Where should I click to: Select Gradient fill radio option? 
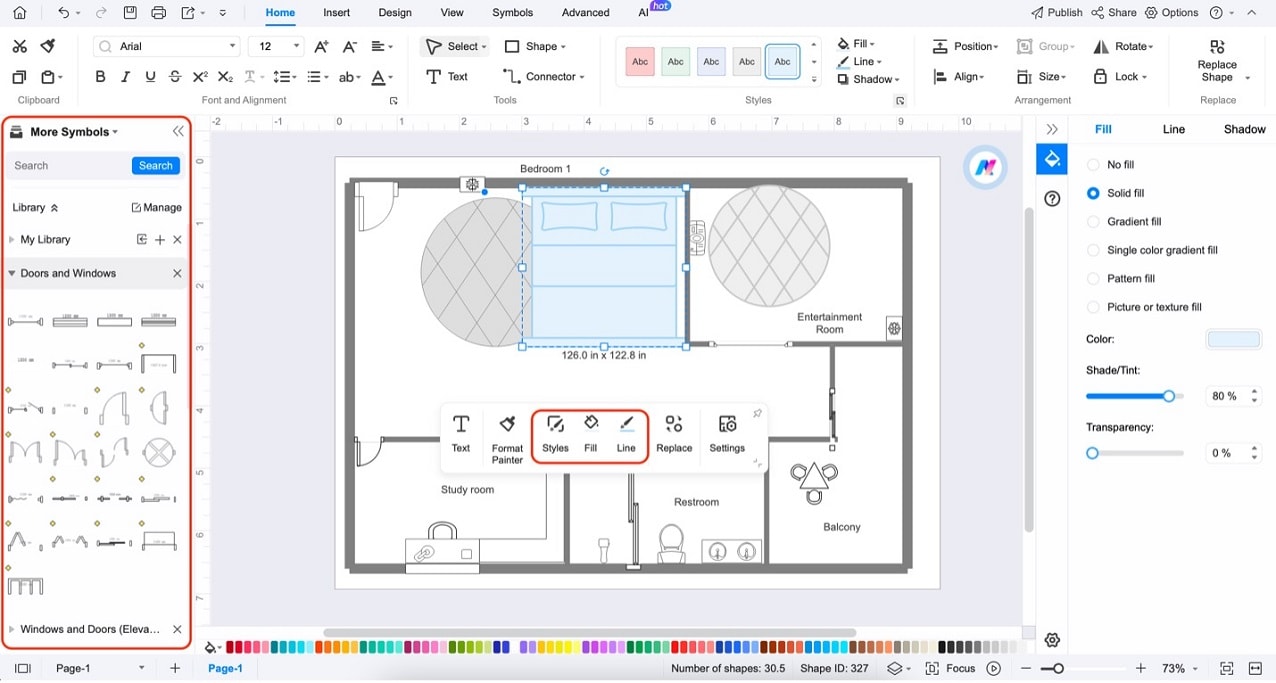[x=1093, y=221]
